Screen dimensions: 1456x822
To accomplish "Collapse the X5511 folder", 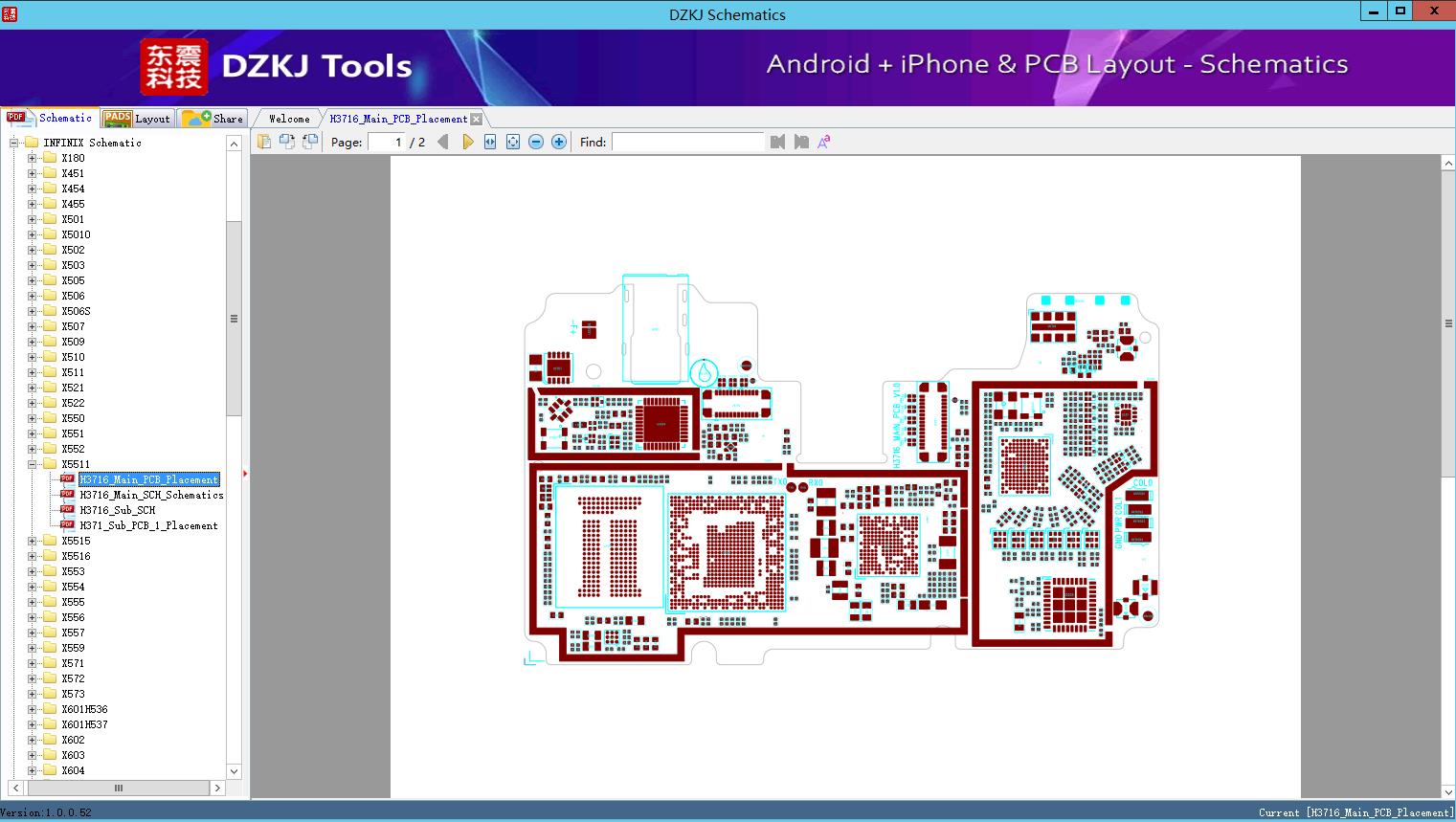I will pyautogui.click(x=32, y=464).
